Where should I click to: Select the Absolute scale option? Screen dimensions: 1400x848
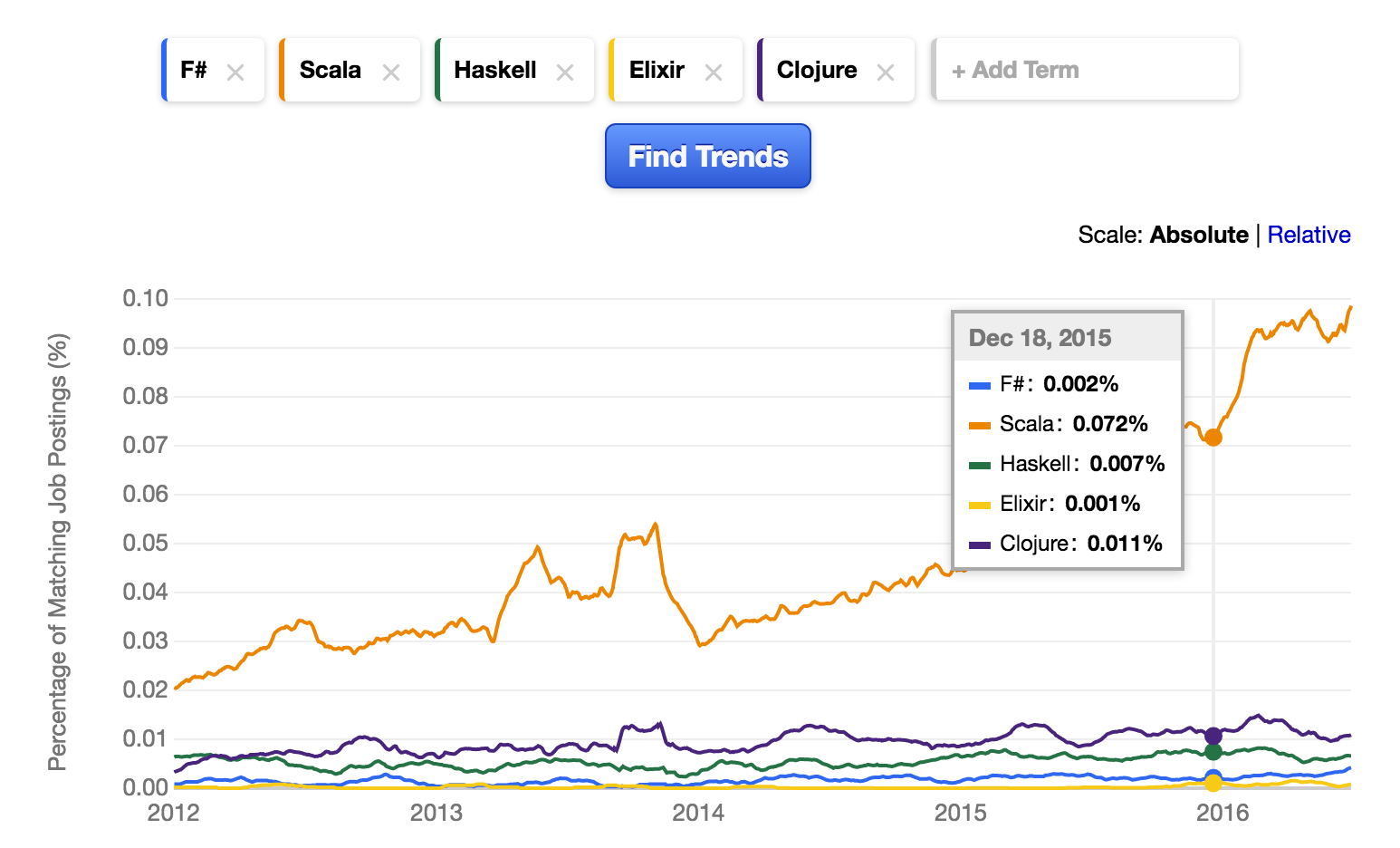pyautogui.click(x=1199, y=235)
